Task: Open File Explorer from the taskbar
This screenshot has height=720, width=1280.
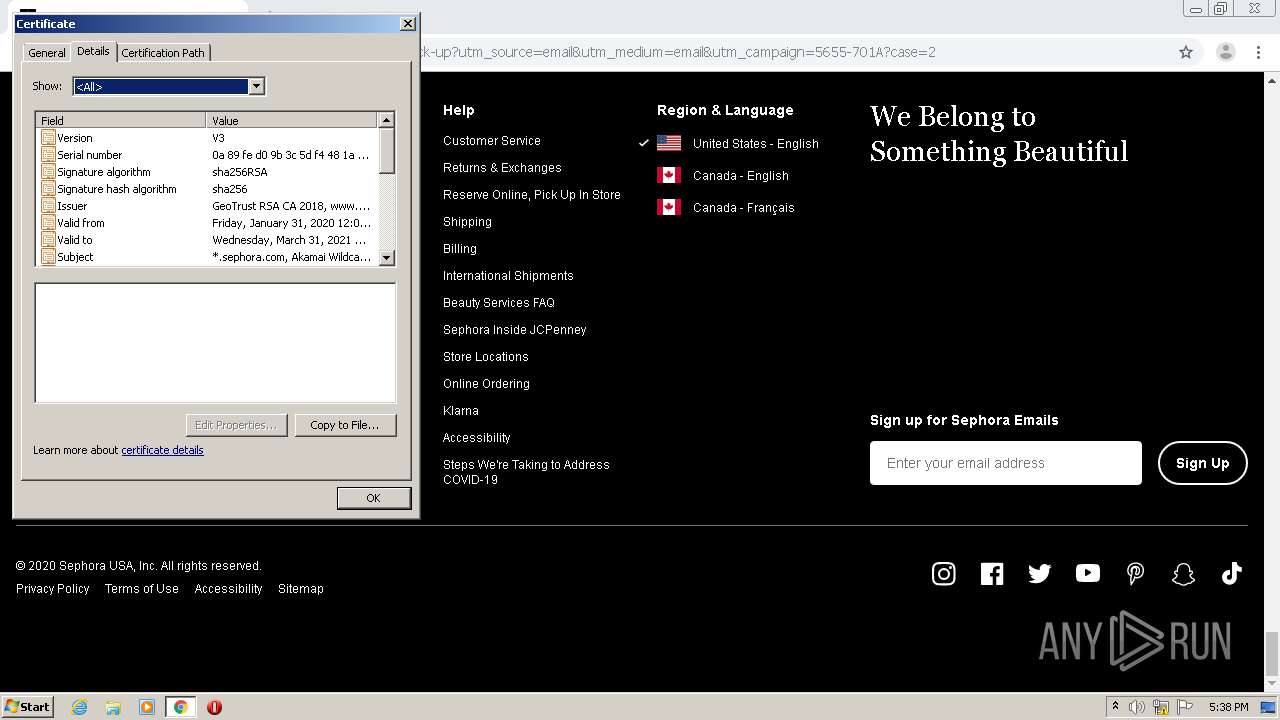Action: [113, 707]
